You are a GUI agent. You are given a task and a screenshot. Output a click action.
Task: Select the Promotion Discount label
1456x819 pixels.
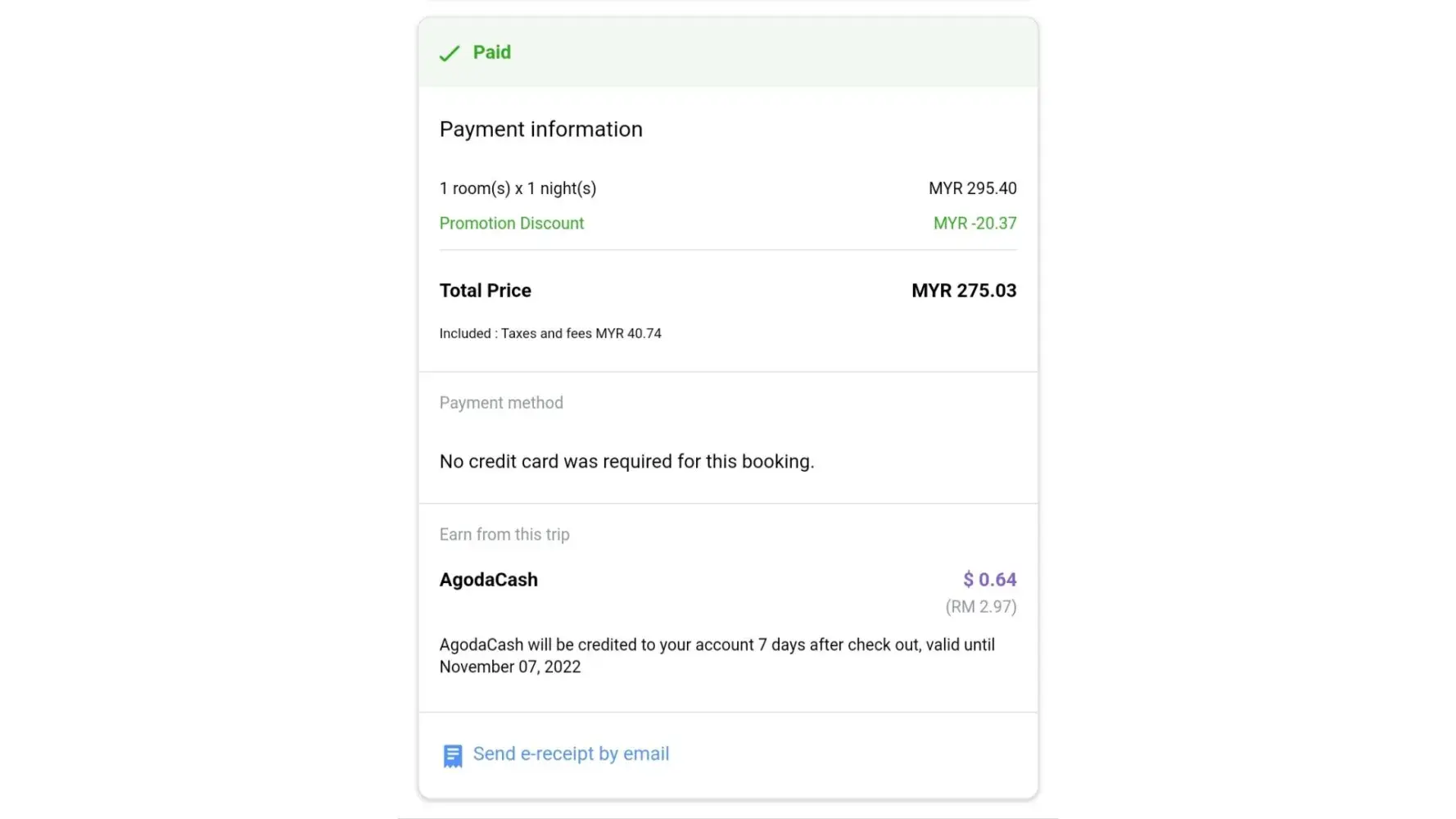coord(511,224)
